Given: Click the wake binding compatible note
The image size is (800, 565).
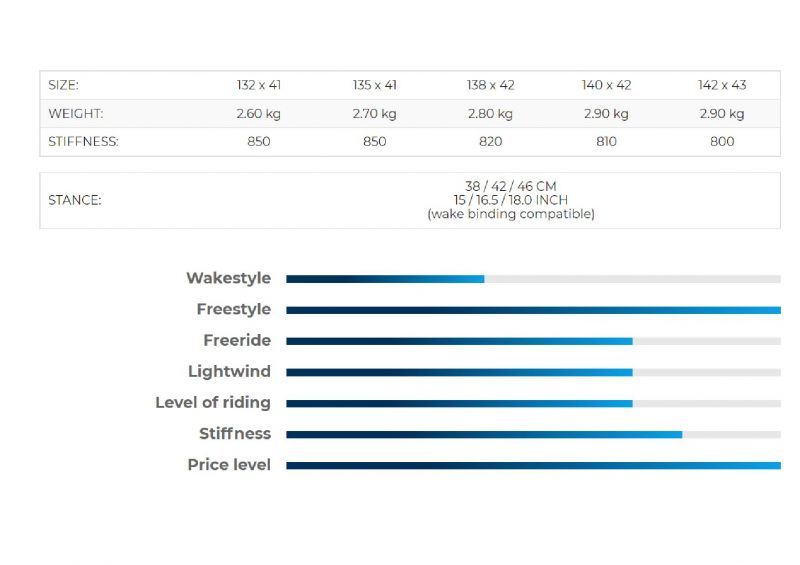Looking at the screenshot, I should (511, 214).
